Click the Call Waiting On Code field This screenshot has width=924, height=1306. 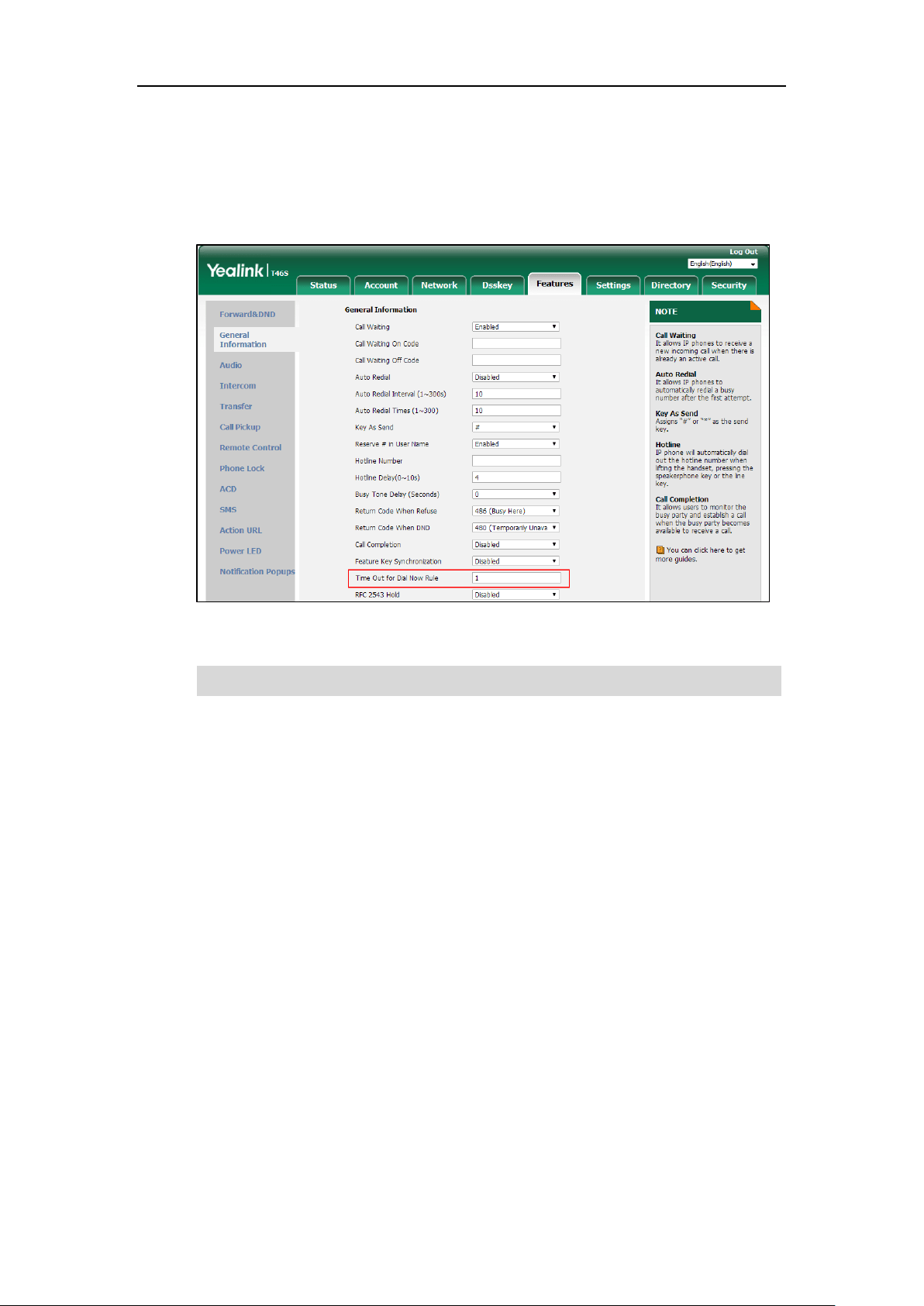pos(516,343)
